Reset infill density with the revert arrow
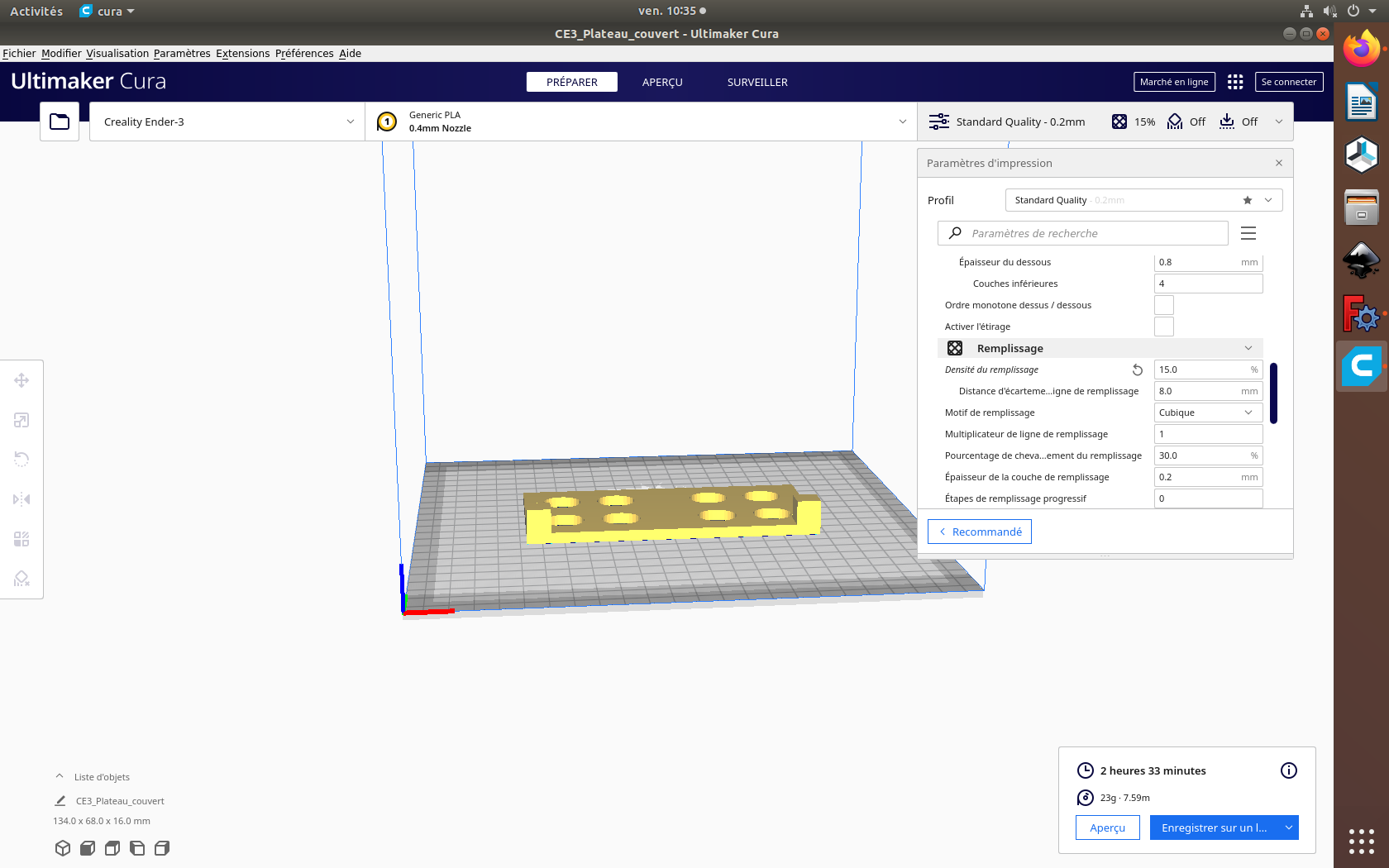The height and width of the screenshot is (868, 1389). [1138, 370]
